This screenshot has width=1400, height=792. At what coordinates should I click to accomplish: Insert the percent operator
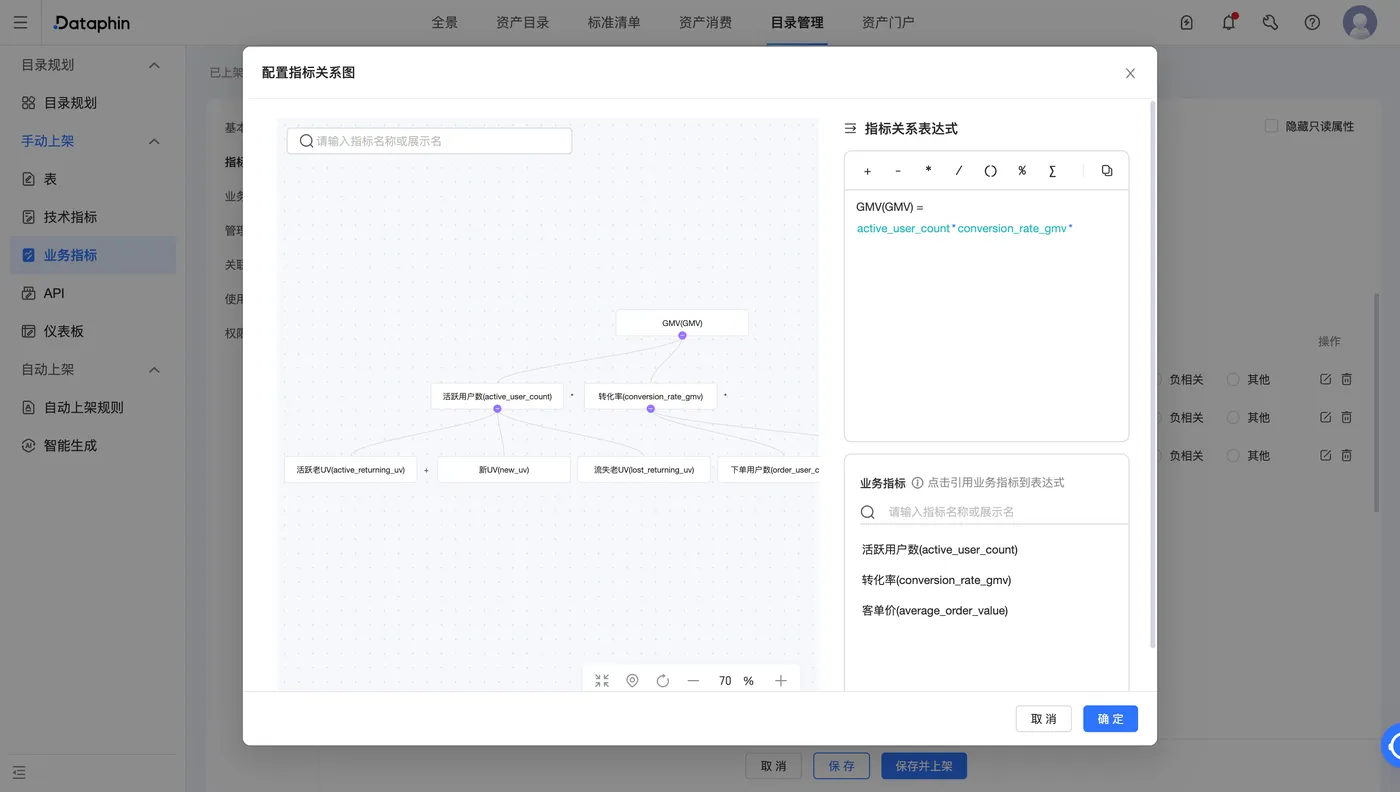1022,171
